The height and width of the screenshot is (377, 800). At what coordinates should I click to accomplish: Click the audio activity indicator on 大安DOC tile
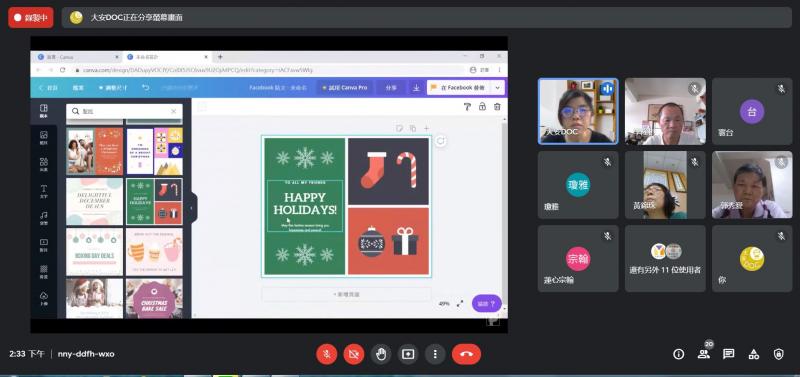point(607,89)
